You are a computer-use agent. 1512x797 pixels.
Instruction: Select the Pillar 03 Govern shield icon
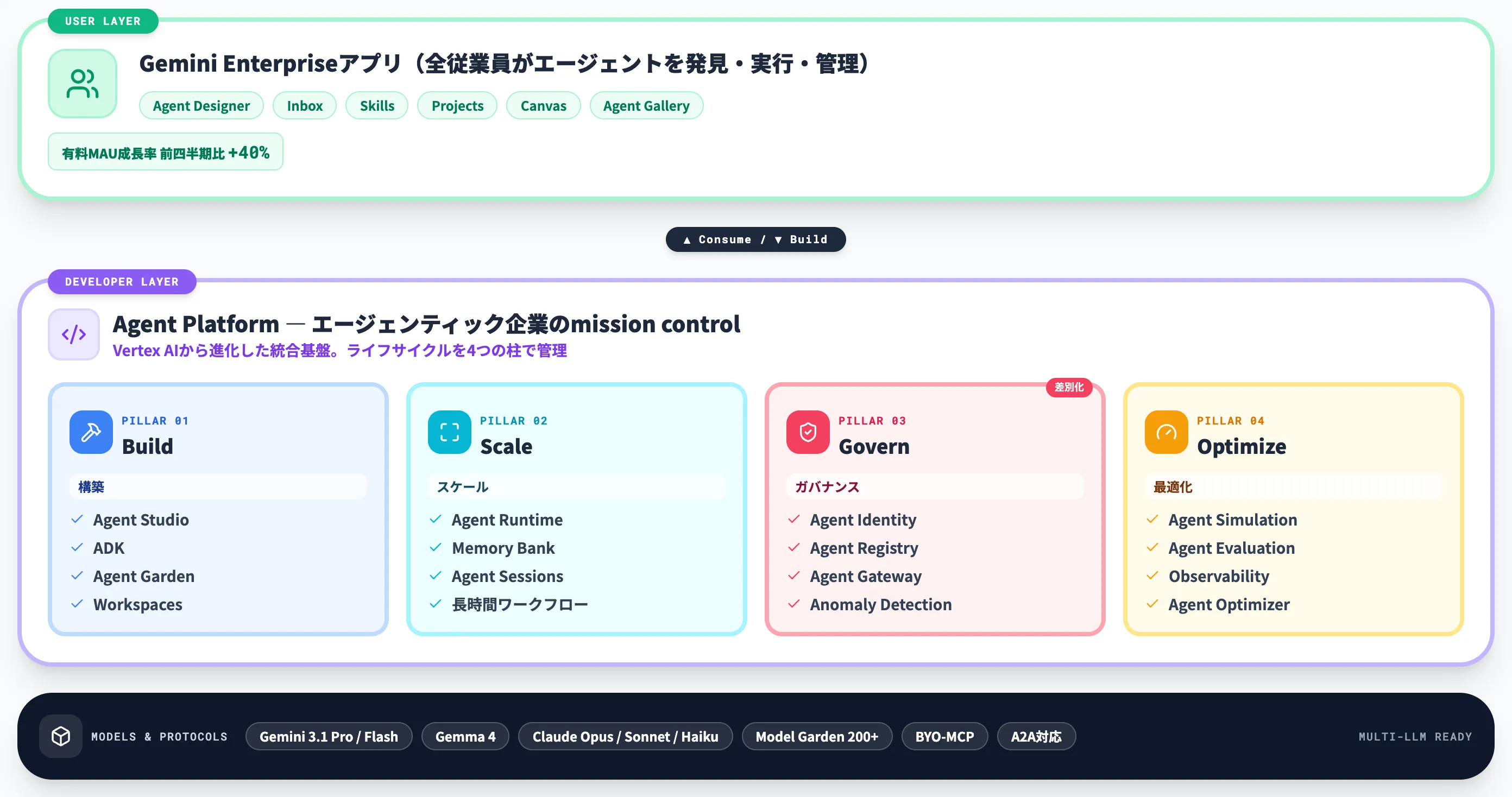pyautogui.click(x=807, y=432)
